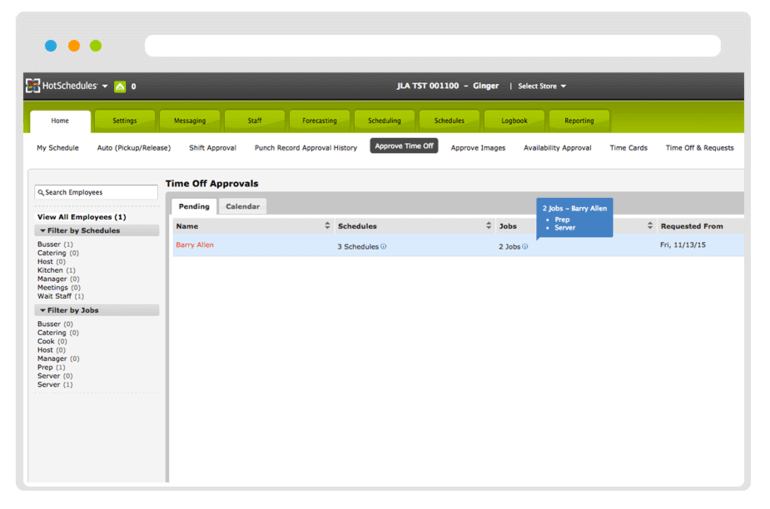Open Time Off & Requests page
This screenshot has height=509, width=770.
tap(700, 148)
